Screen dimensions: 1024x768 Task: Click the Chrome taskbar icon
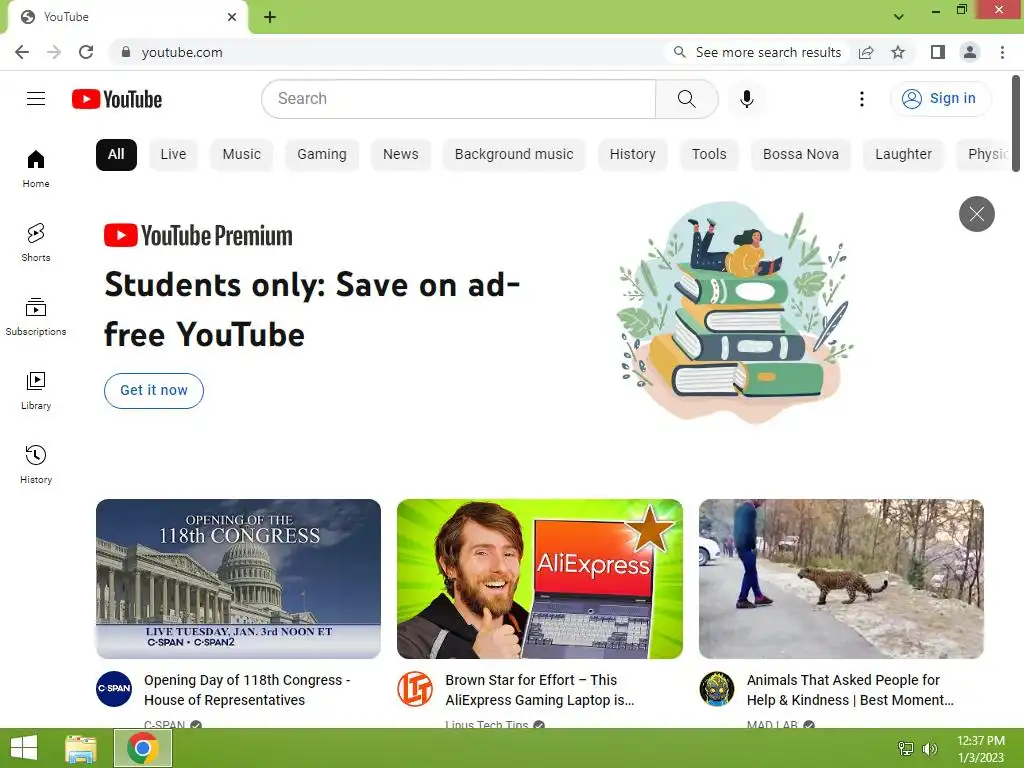[x=143, y=748]
